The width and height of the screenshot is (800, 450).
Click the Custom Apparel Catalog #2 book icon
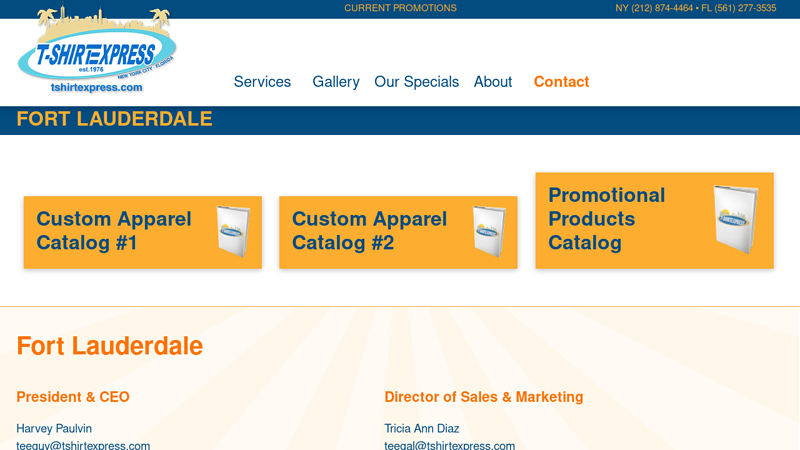pos(488,232)
